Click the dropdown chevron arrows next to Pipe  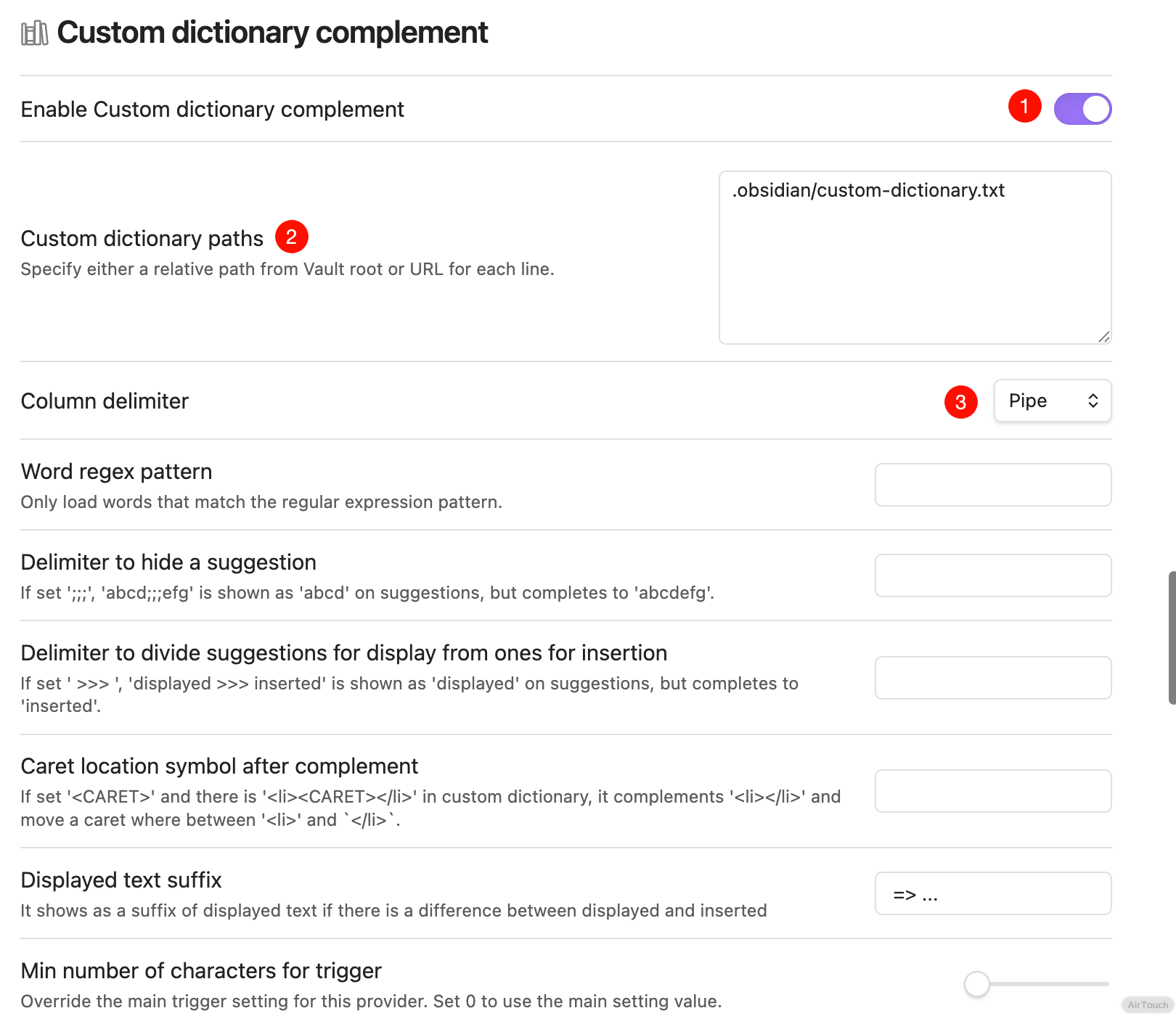tap(1093, 401)
